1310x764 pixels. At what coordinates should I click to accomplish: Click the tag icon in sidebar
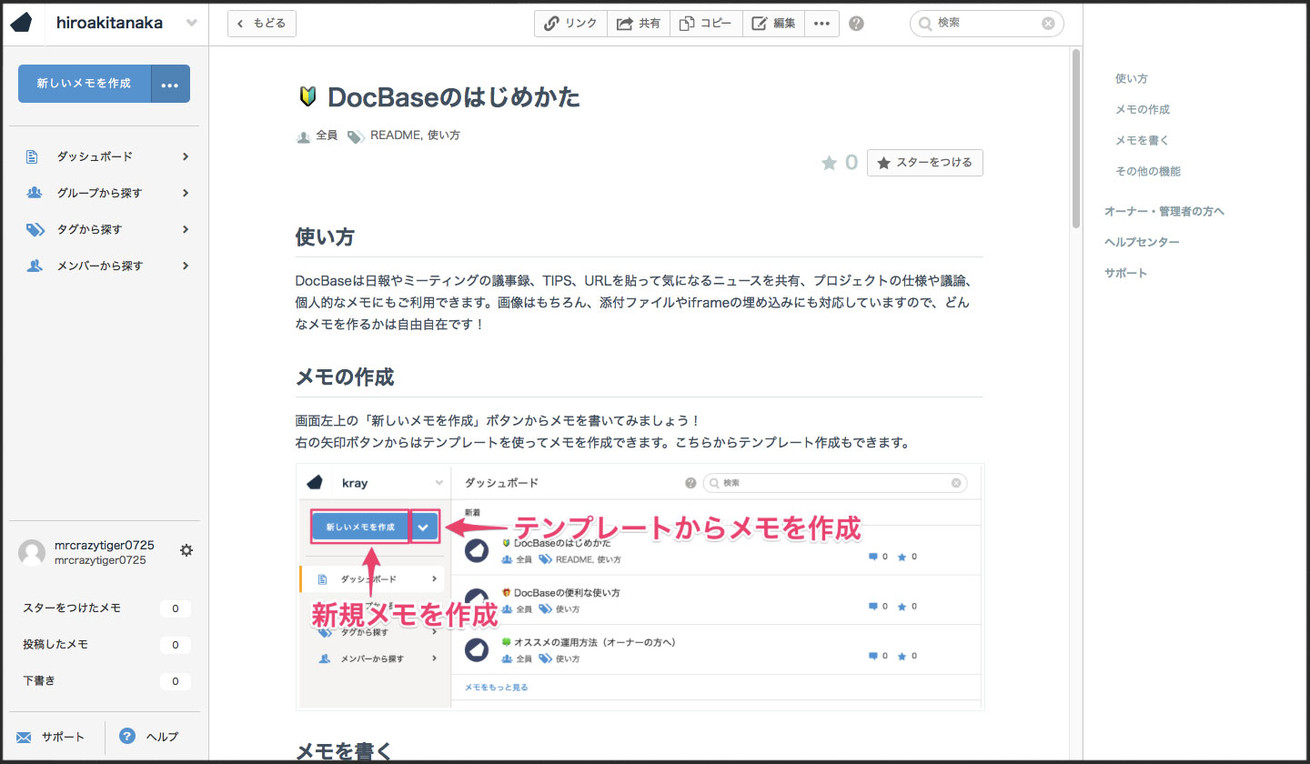coord(35,230)
